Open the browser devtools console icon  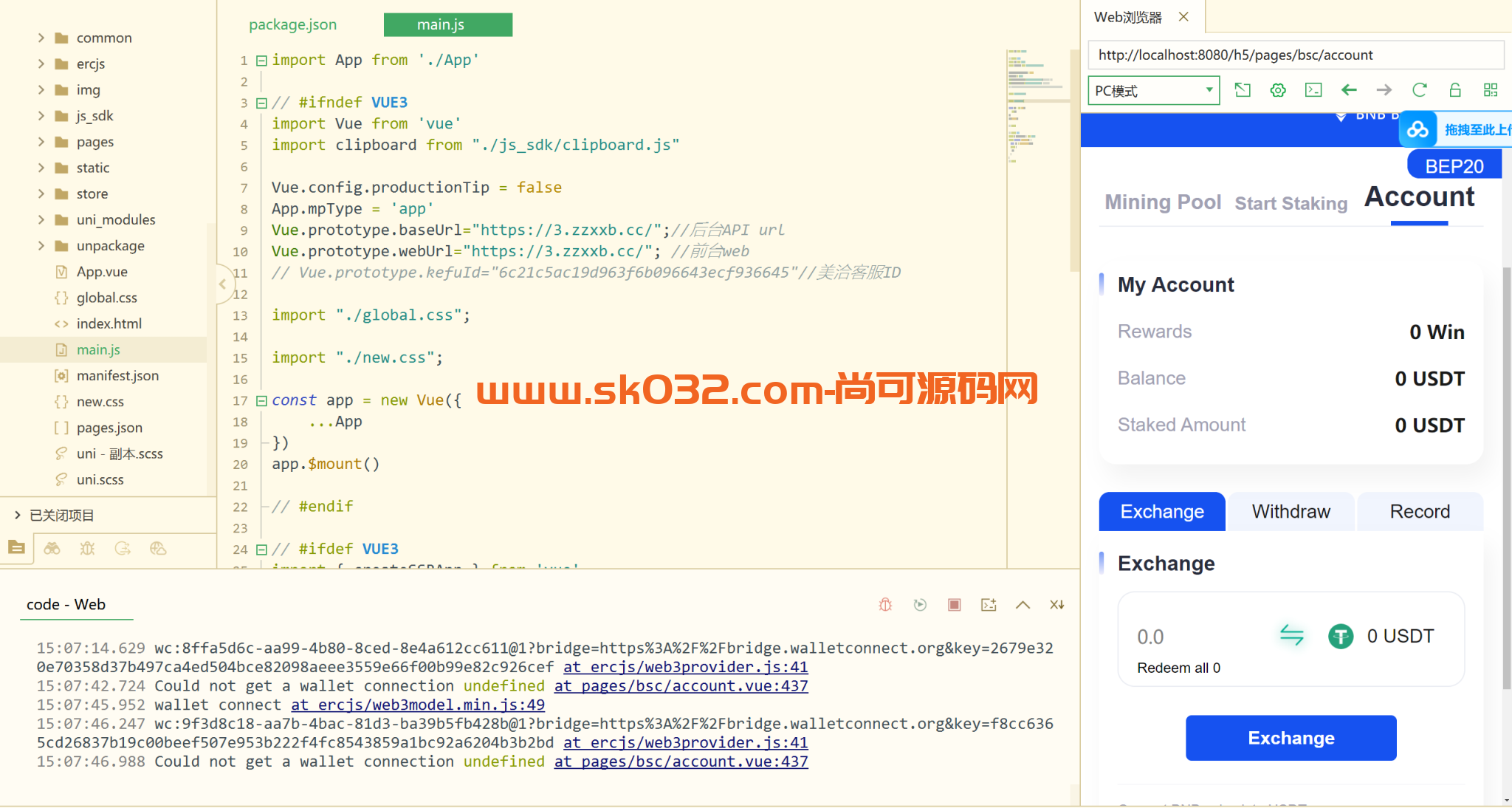click(x=1313, y=90)
